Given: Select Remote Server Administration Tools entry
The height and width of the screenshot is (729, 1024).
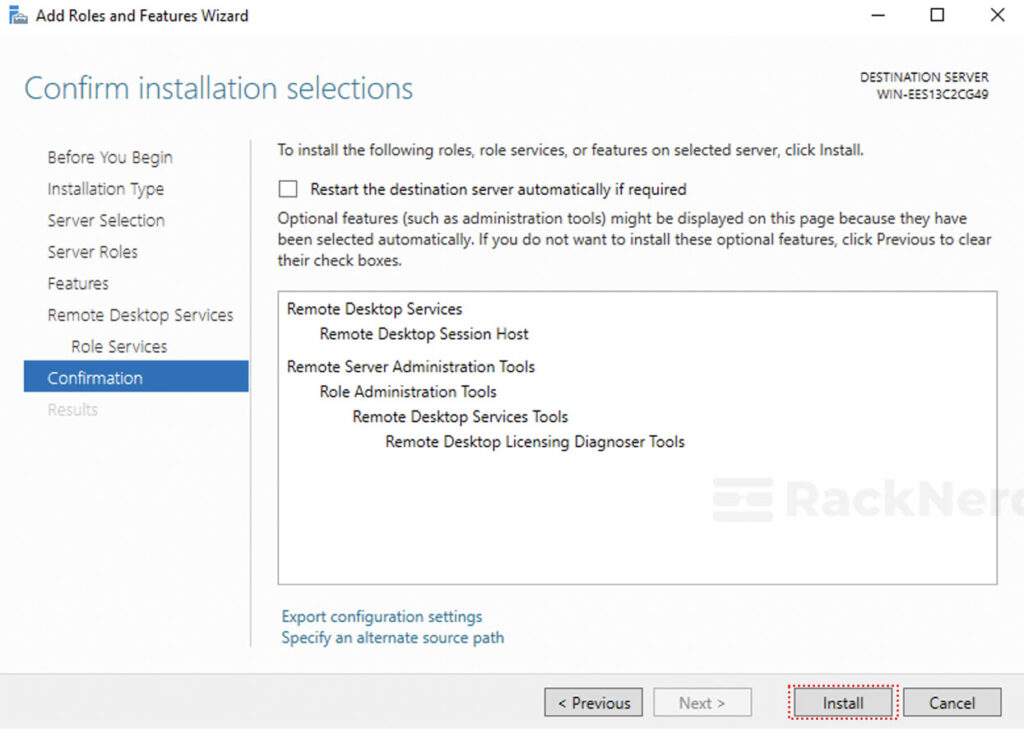Looking at the screenshot, I should 409,367.
